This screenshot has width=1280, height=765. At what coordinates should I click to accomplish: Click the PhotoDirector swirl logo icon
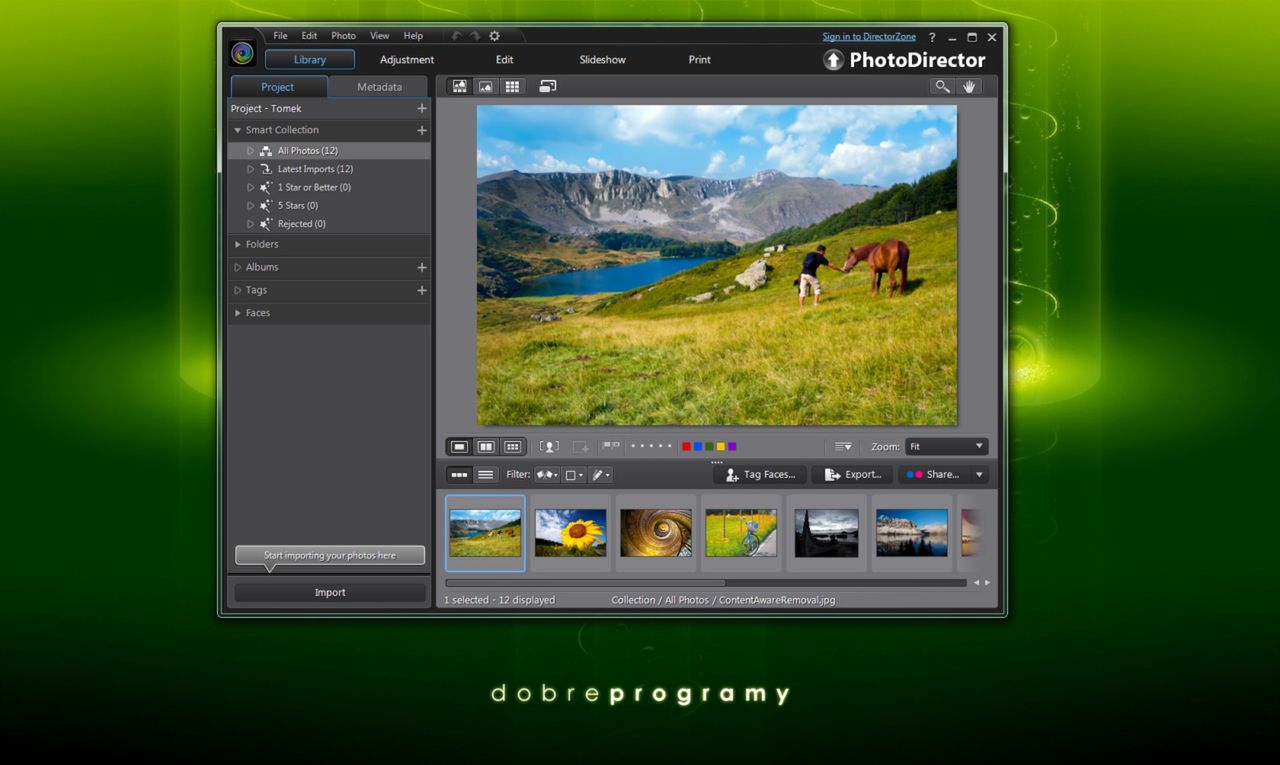pos(242,53)
